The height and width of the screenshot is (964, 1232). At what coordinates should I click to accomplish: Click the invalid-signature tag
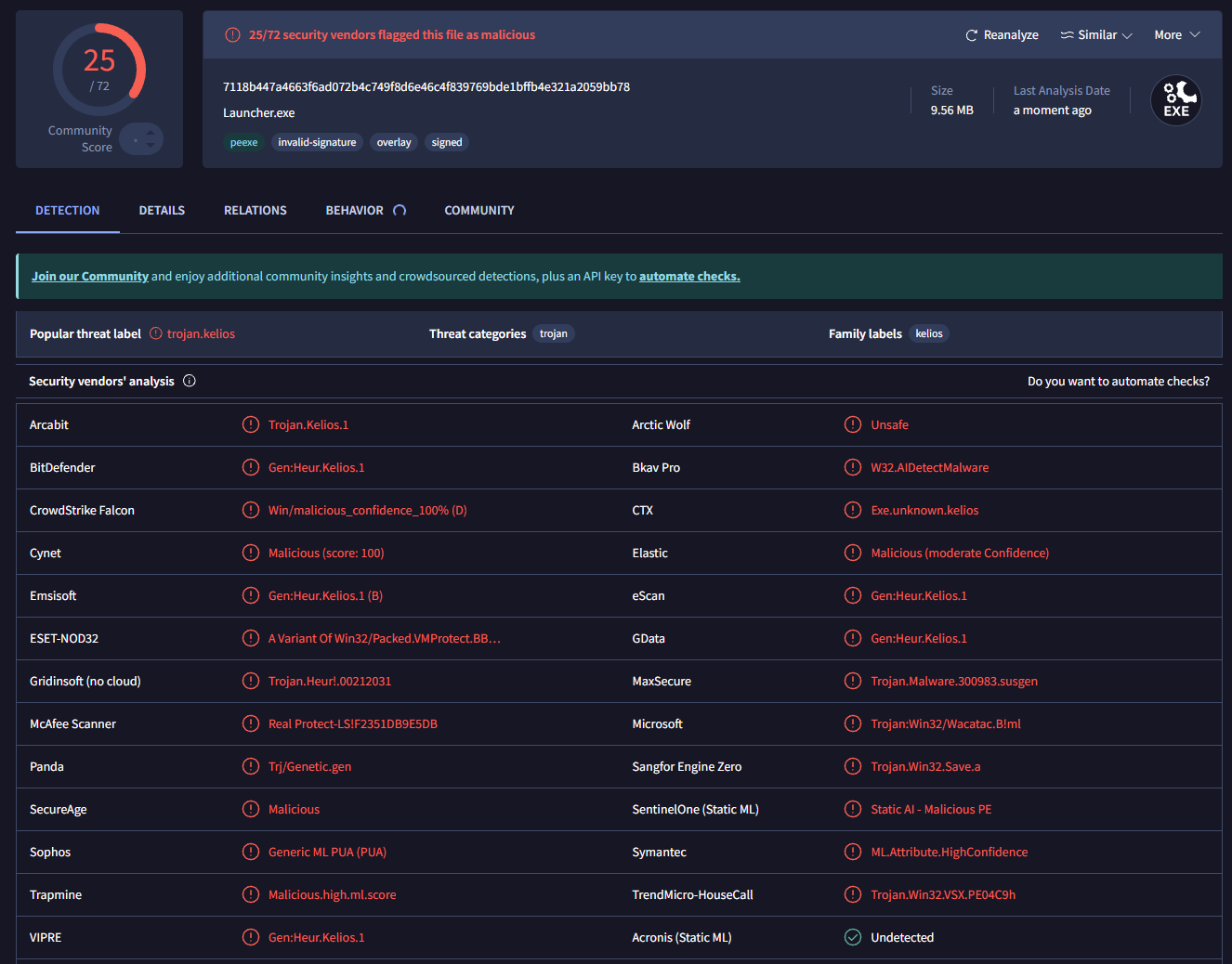tap(317, 142)
